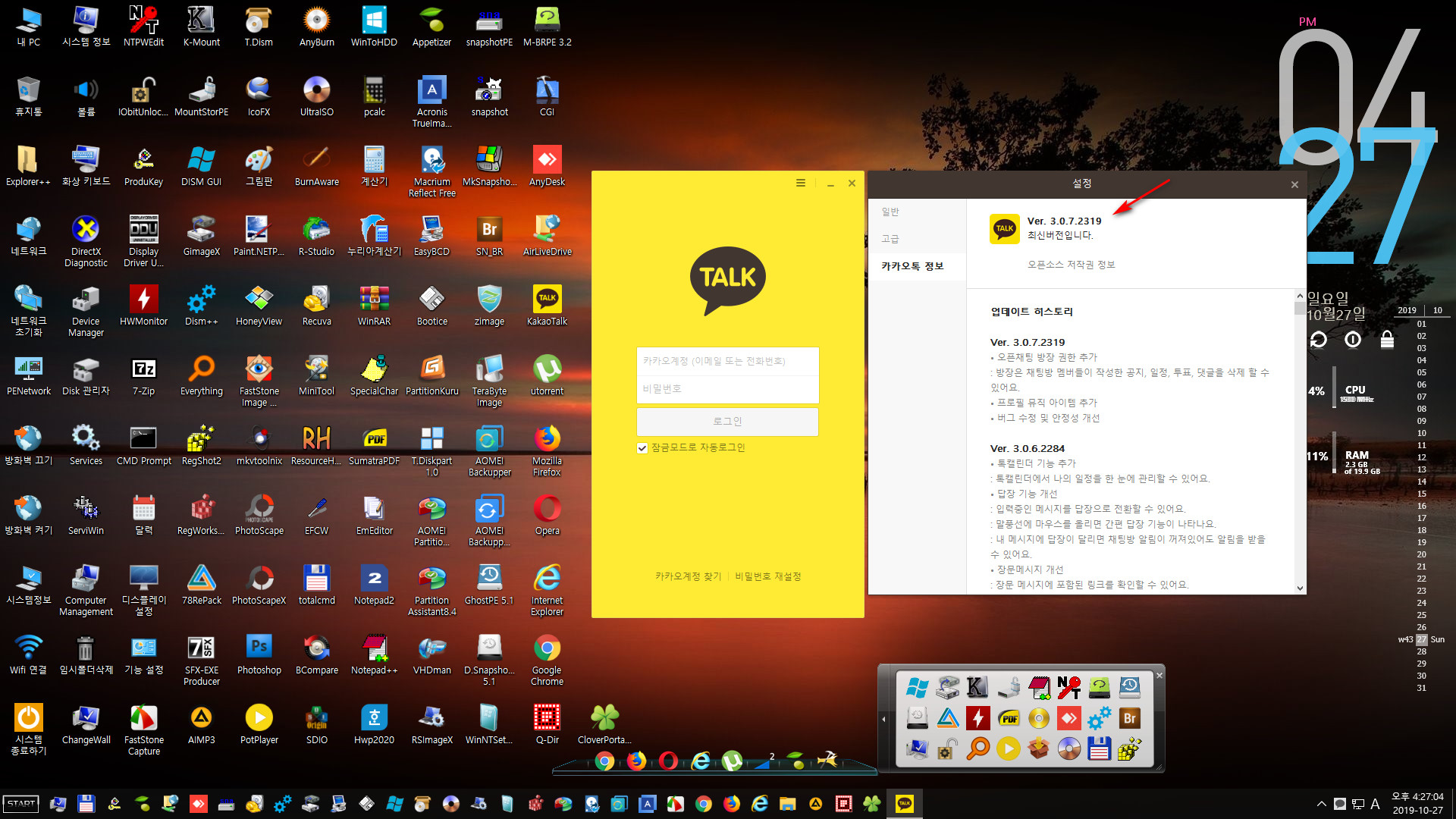The height and width of the screenshot is (819, 1456).
Task: Open KakaoTalk taskbar button
Action: point(905,804)
